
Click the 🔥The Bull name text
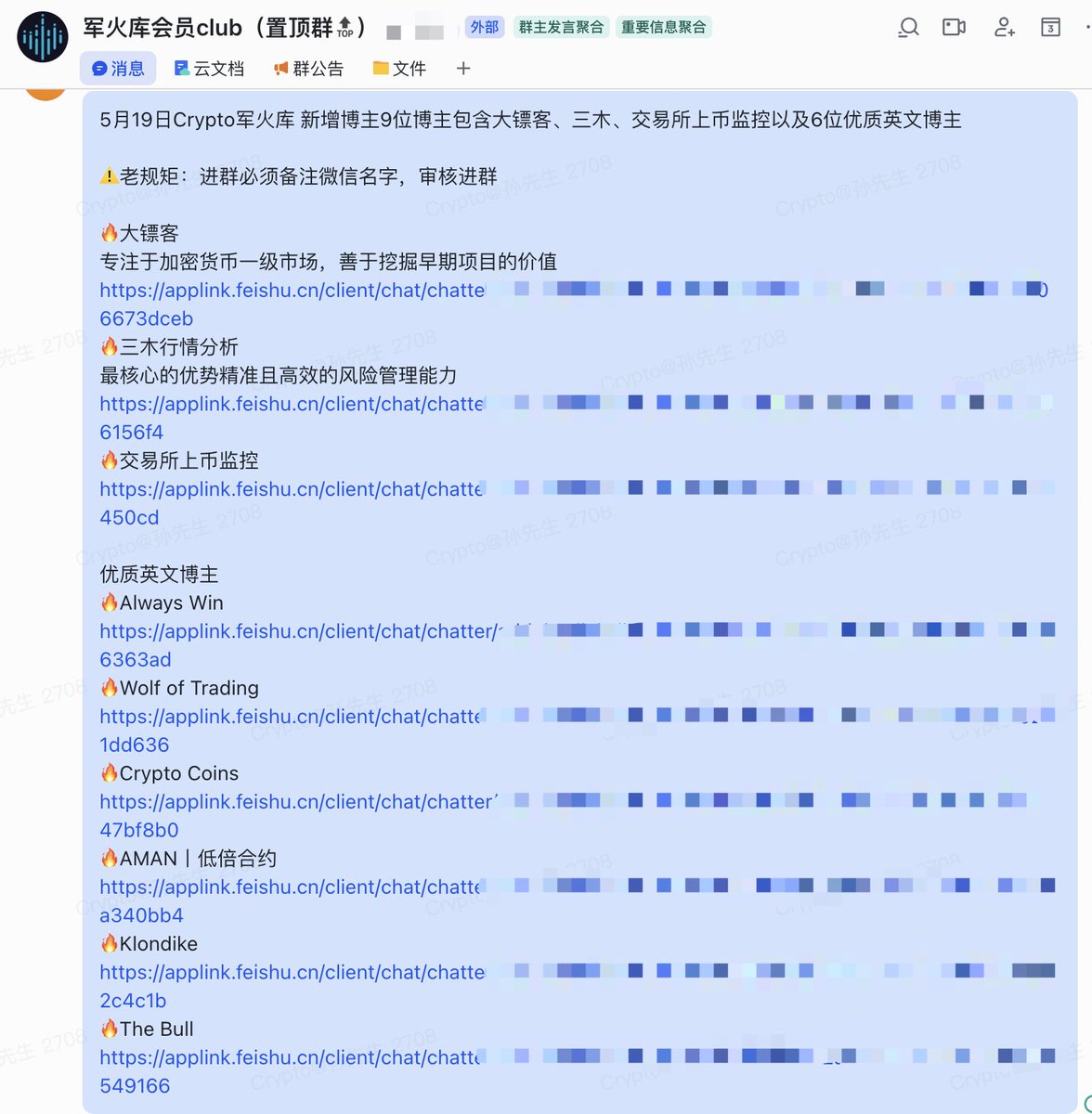tap(147, 1030)
